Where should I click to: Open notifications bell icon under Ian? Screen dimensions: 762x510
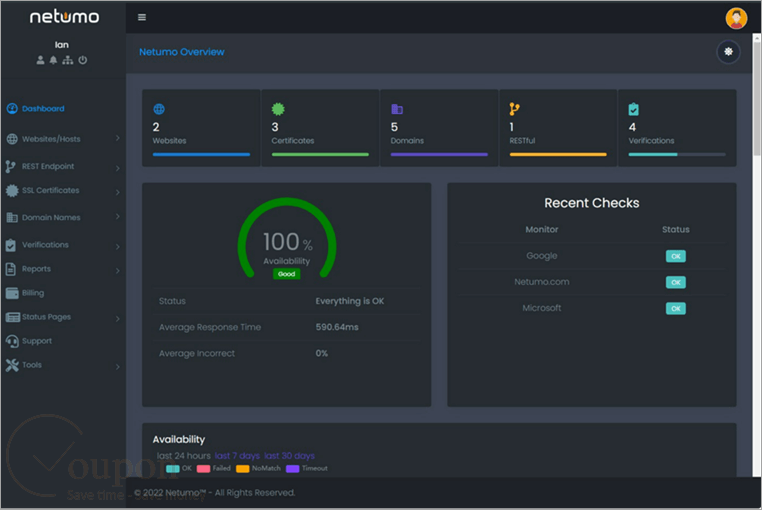point(53,60)
